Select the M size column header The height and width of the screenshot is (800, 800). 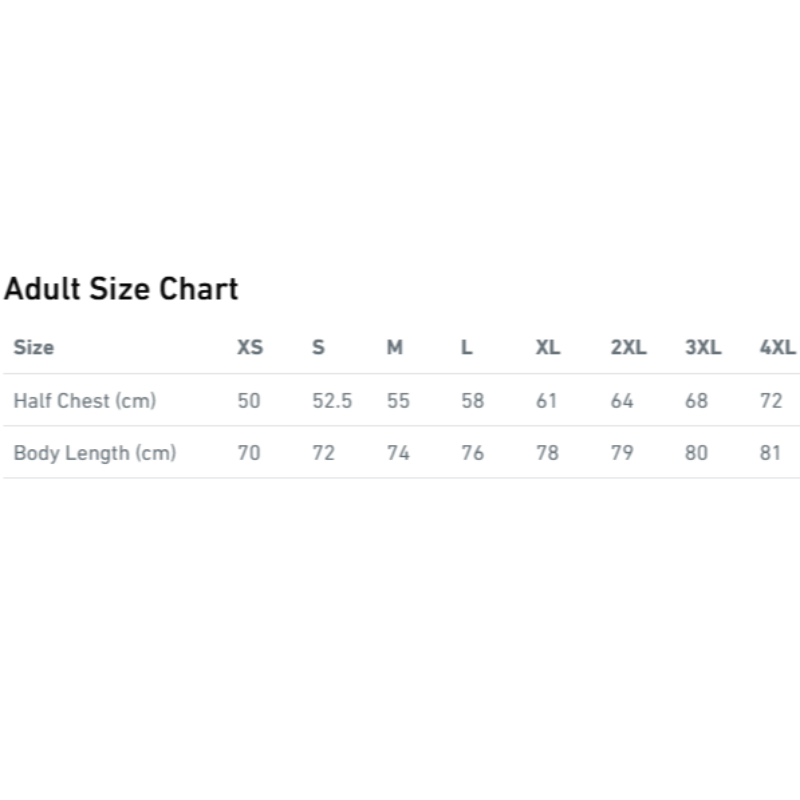click(395, 348)
